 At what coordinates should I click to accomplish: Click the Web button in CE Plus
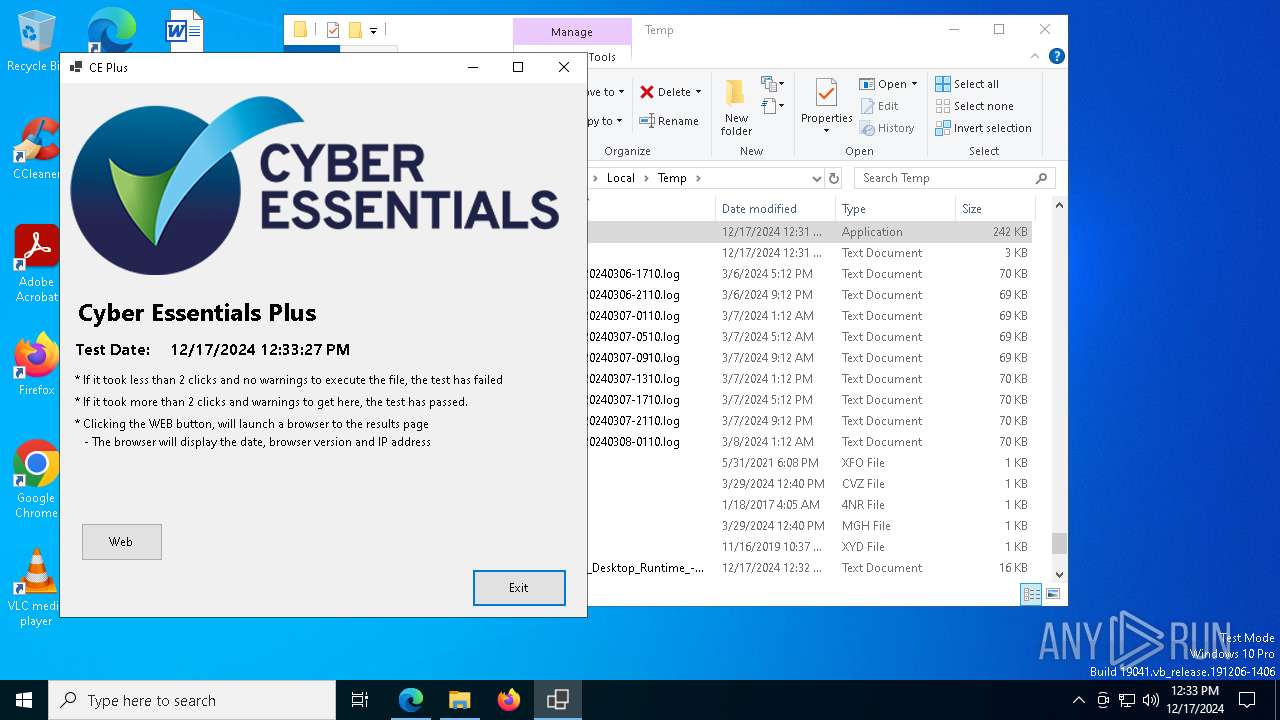pyautogui.click(x=121, y=541)
